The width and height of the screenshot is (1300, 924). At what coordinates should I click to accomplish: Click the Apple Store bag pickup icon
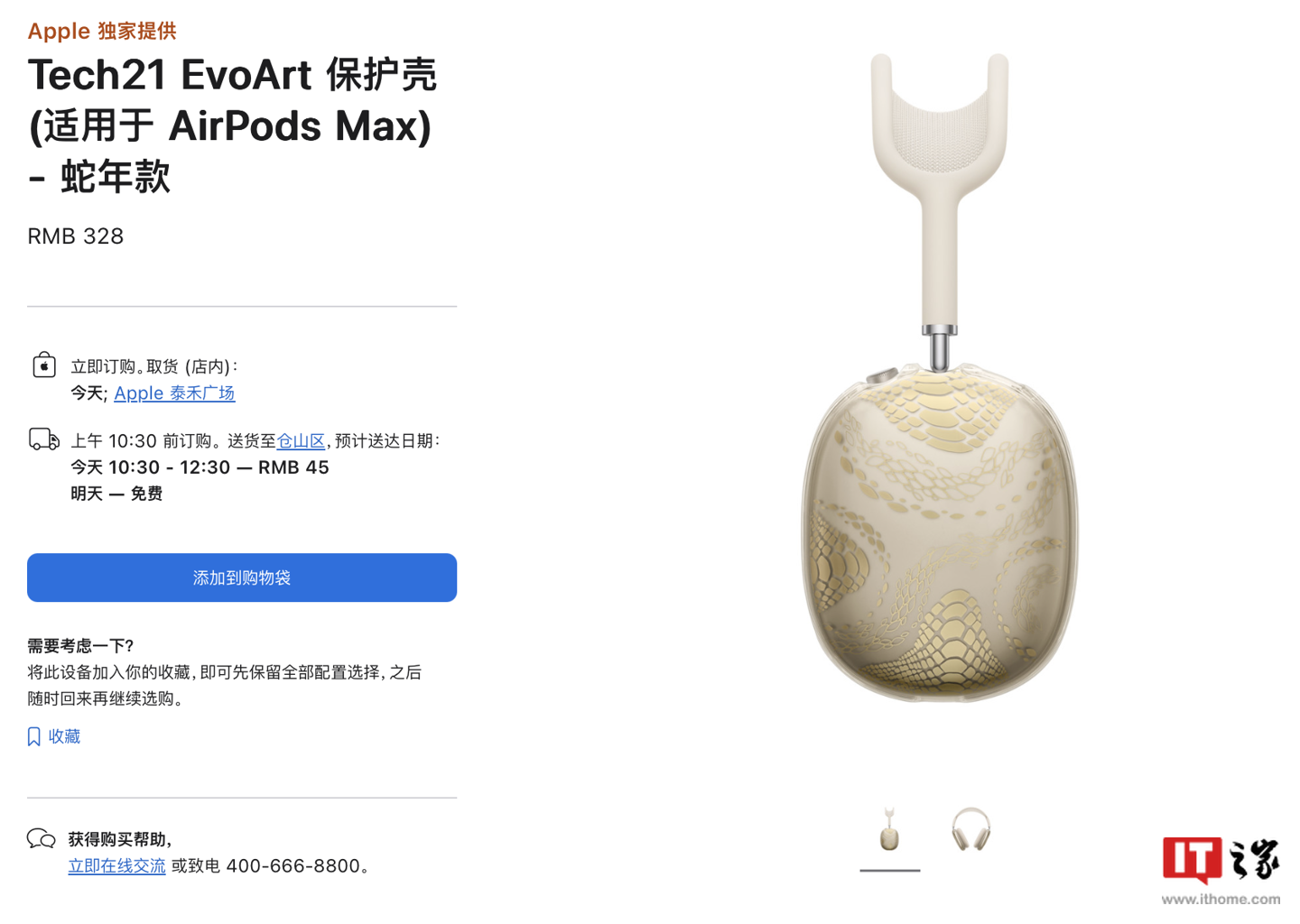click(44, 365)
